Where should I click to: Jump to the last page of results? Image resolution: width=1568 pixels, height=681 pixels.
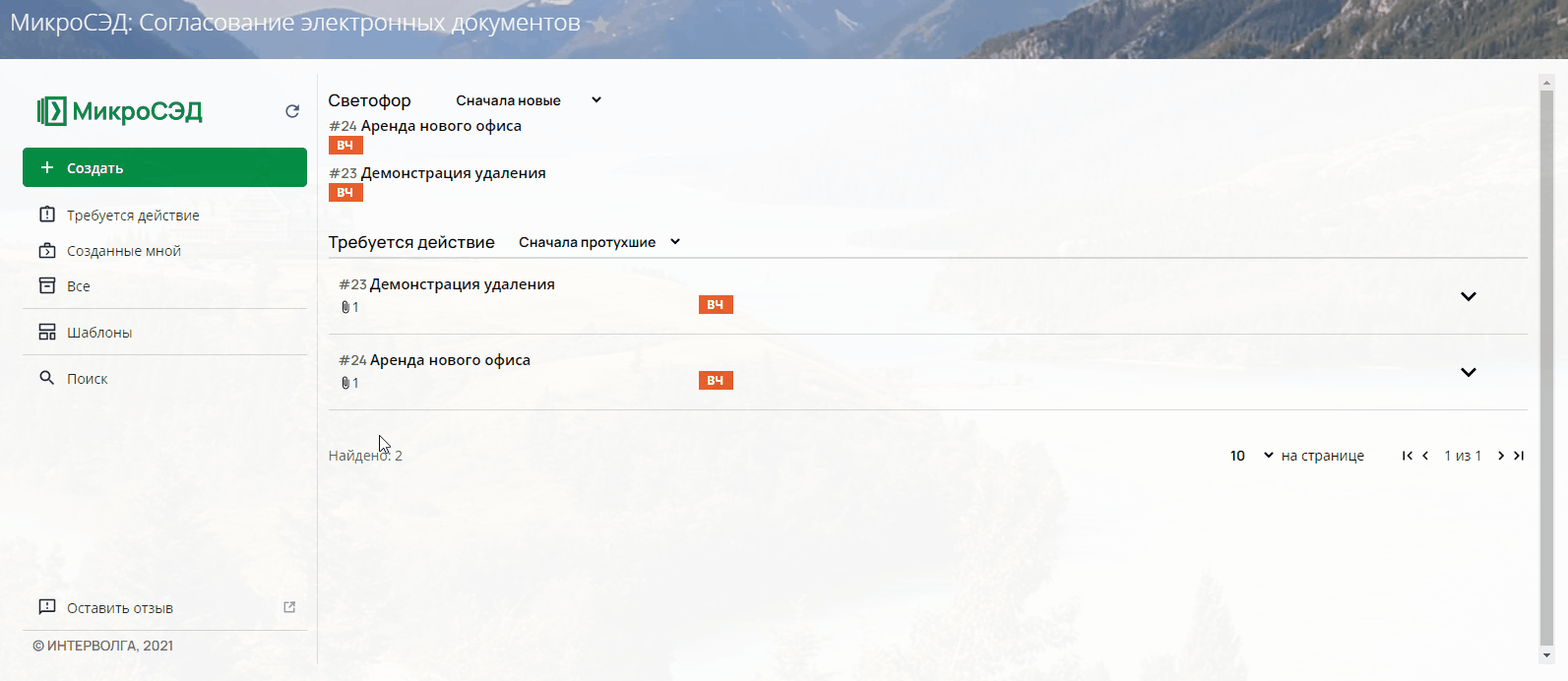tap(1519, 456)
